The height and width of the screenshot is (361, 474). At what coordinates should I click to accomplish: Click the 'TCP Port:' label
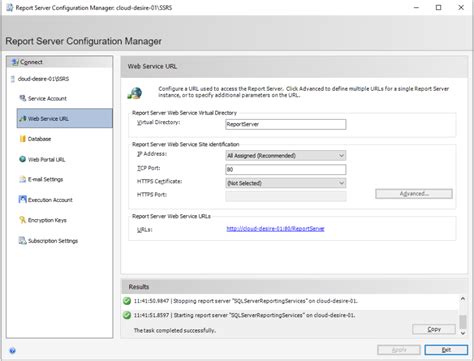tap(148, 168)
